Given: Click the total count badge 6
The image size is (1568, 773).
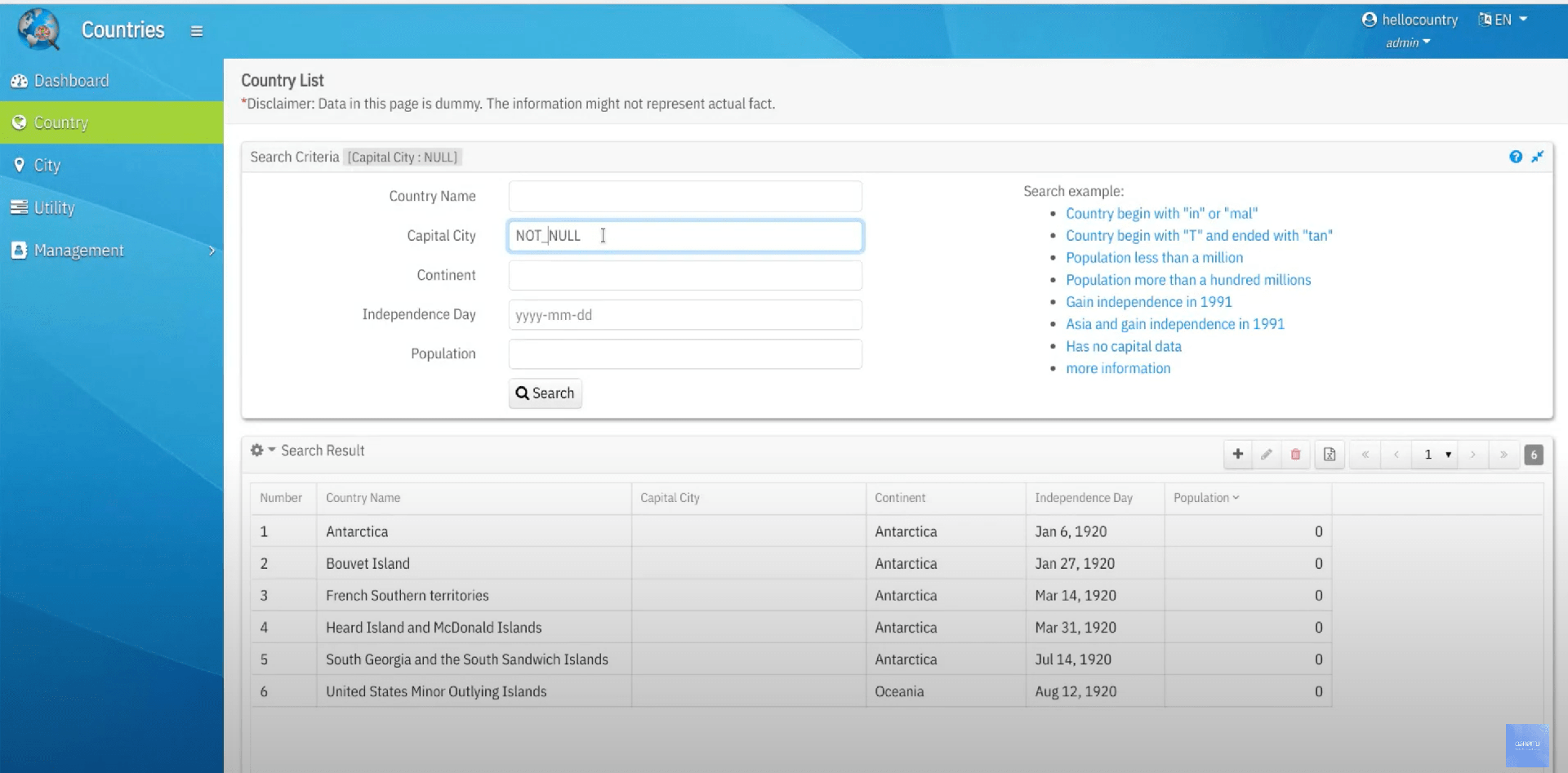Looking at the screenshot, I should 1534,455.
